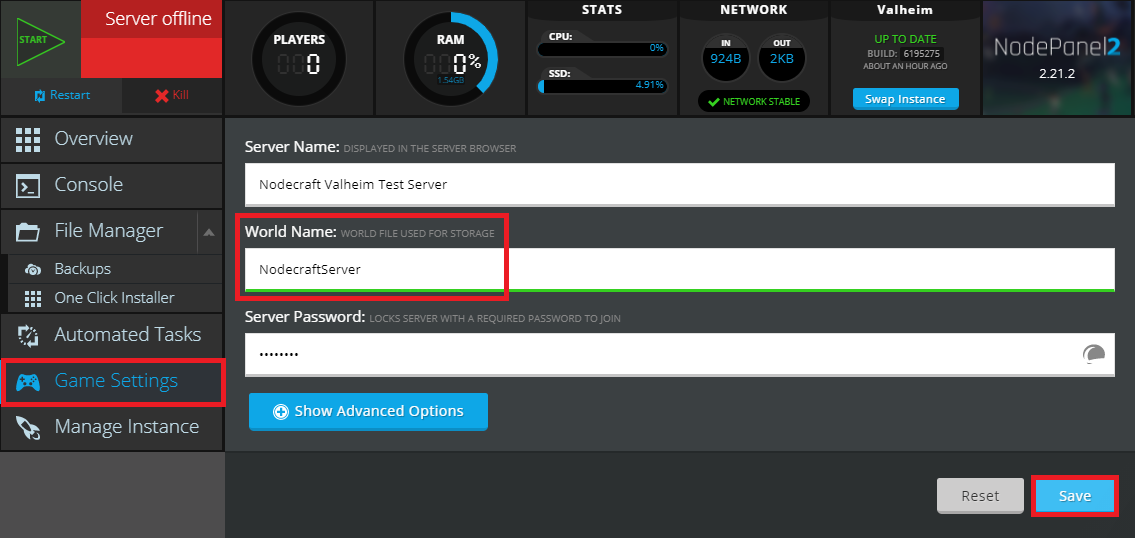Open One Click Installer

[x=115, y=298]
